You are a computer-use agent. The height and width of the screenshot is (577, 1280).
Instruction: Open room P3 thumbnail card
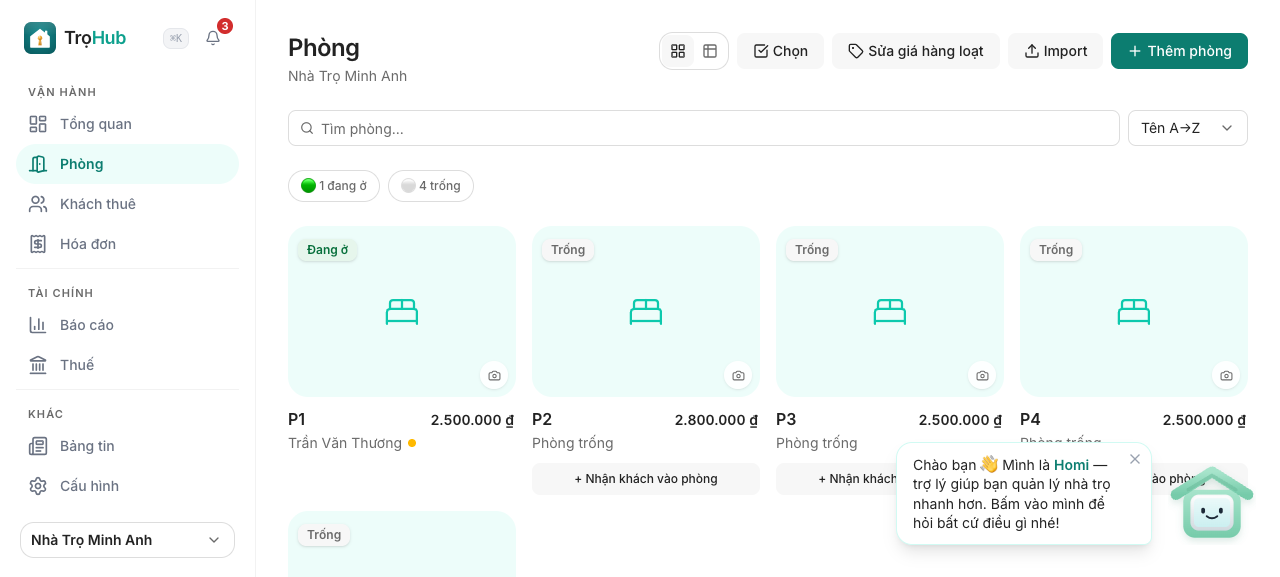[x=890, y=312]
